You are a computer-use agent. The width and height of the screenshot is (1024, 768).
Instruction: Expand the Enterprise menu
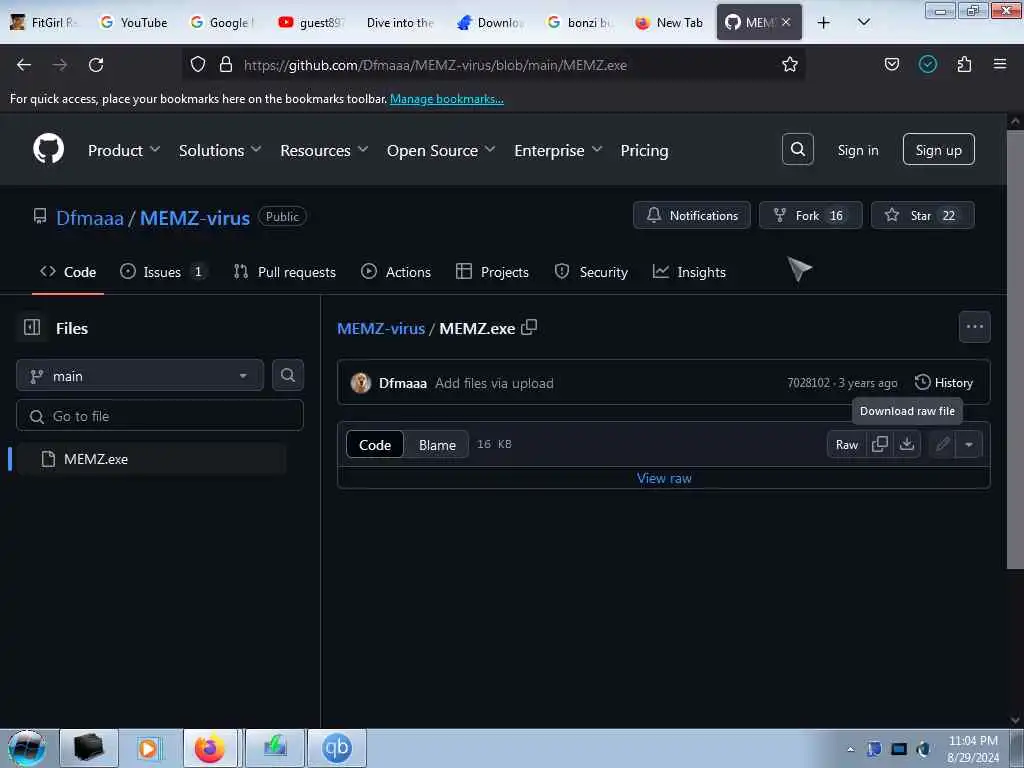coord(558,150)
